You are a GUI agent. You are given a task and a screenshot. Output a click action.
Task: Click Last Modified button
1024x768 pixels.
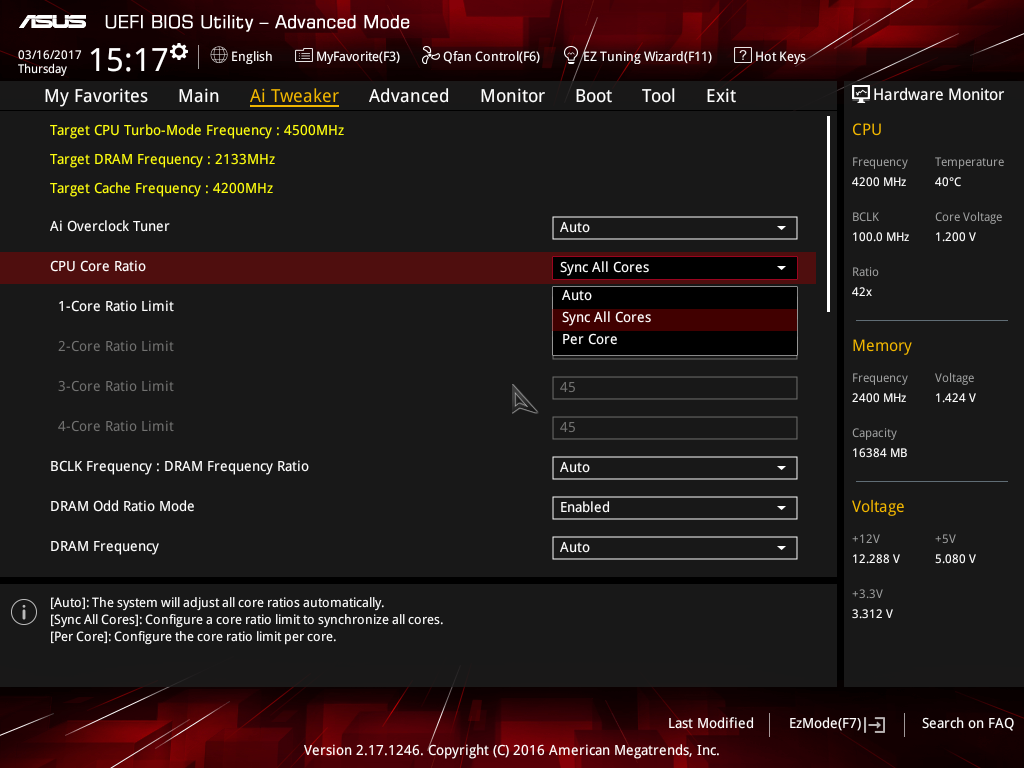tap(711, 723)
